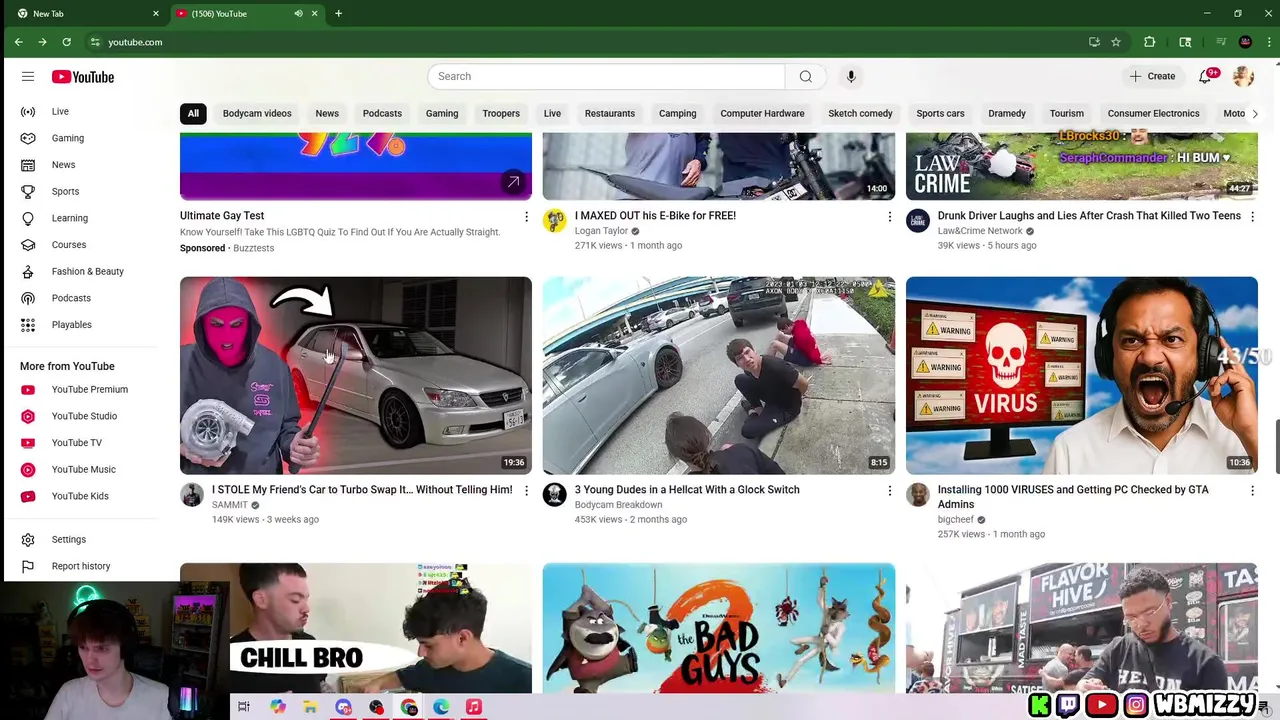This screenshot has width=1280, height=720.
Task: Activate voice search microphone
Action: pos(851,76)
